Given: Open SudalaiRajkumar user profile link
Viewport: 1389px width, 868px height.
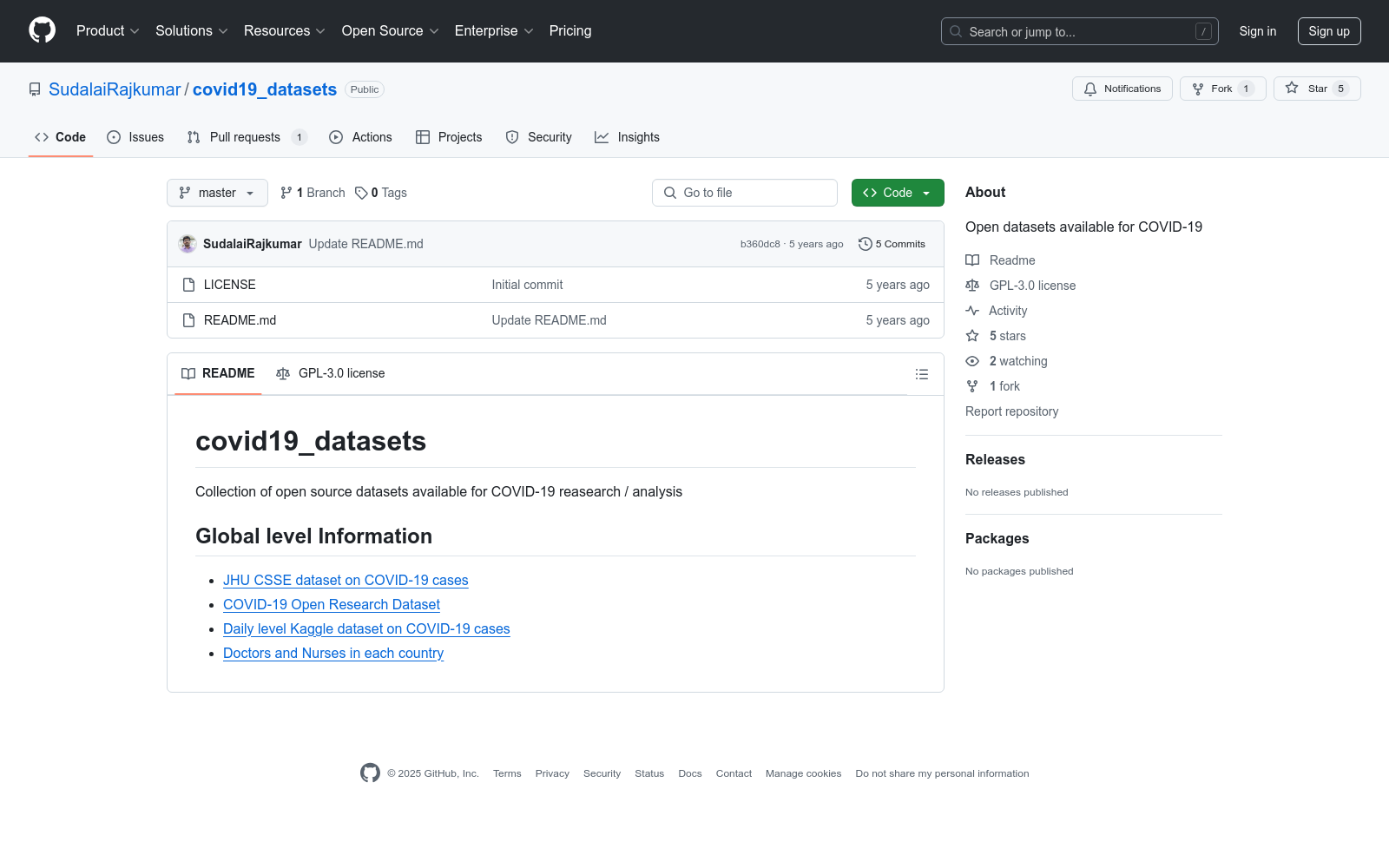Looking at the screenshot, I should 115,89.
